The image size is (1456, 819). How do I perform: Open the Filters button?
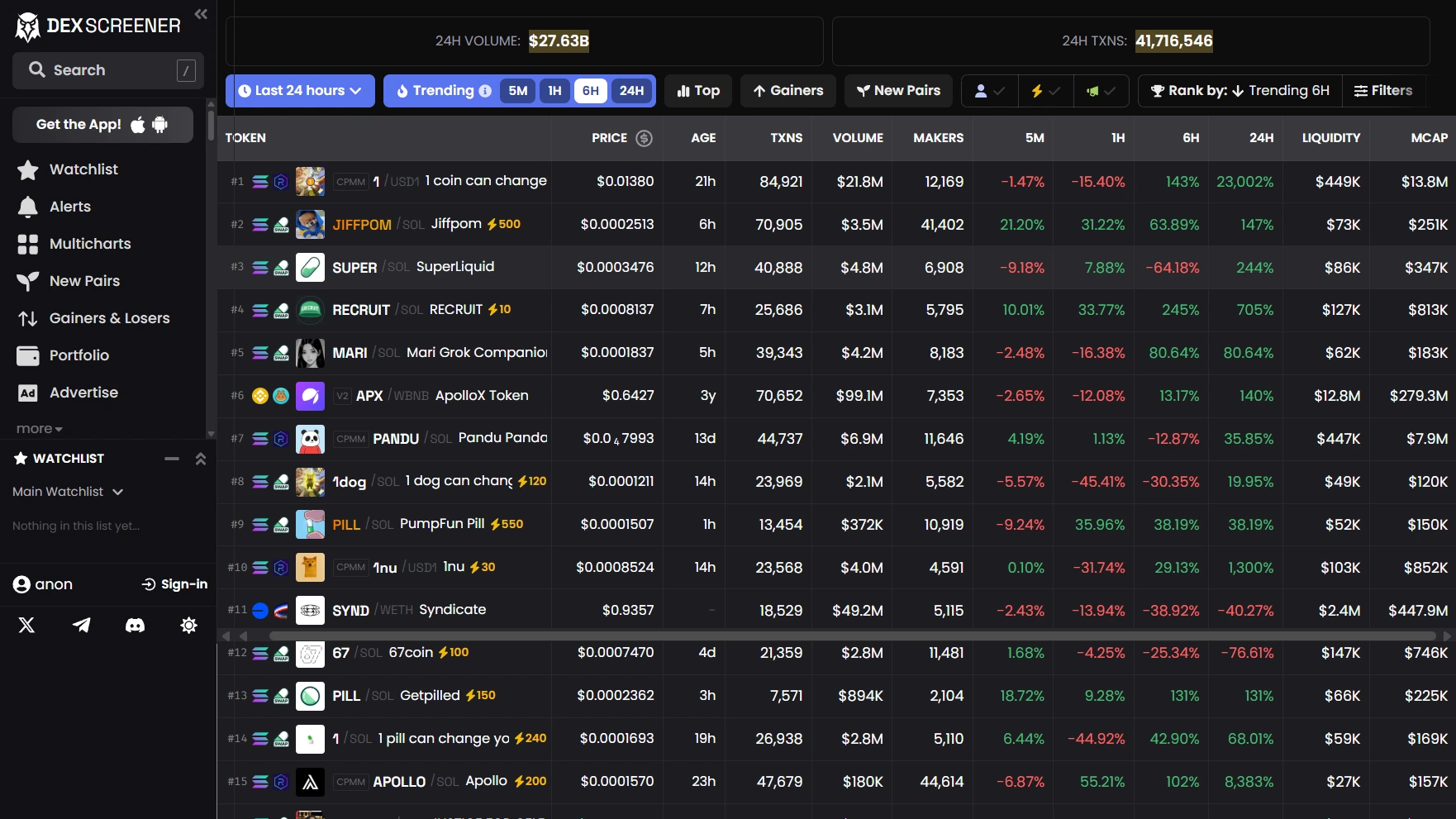click(x=1383, y=91)
